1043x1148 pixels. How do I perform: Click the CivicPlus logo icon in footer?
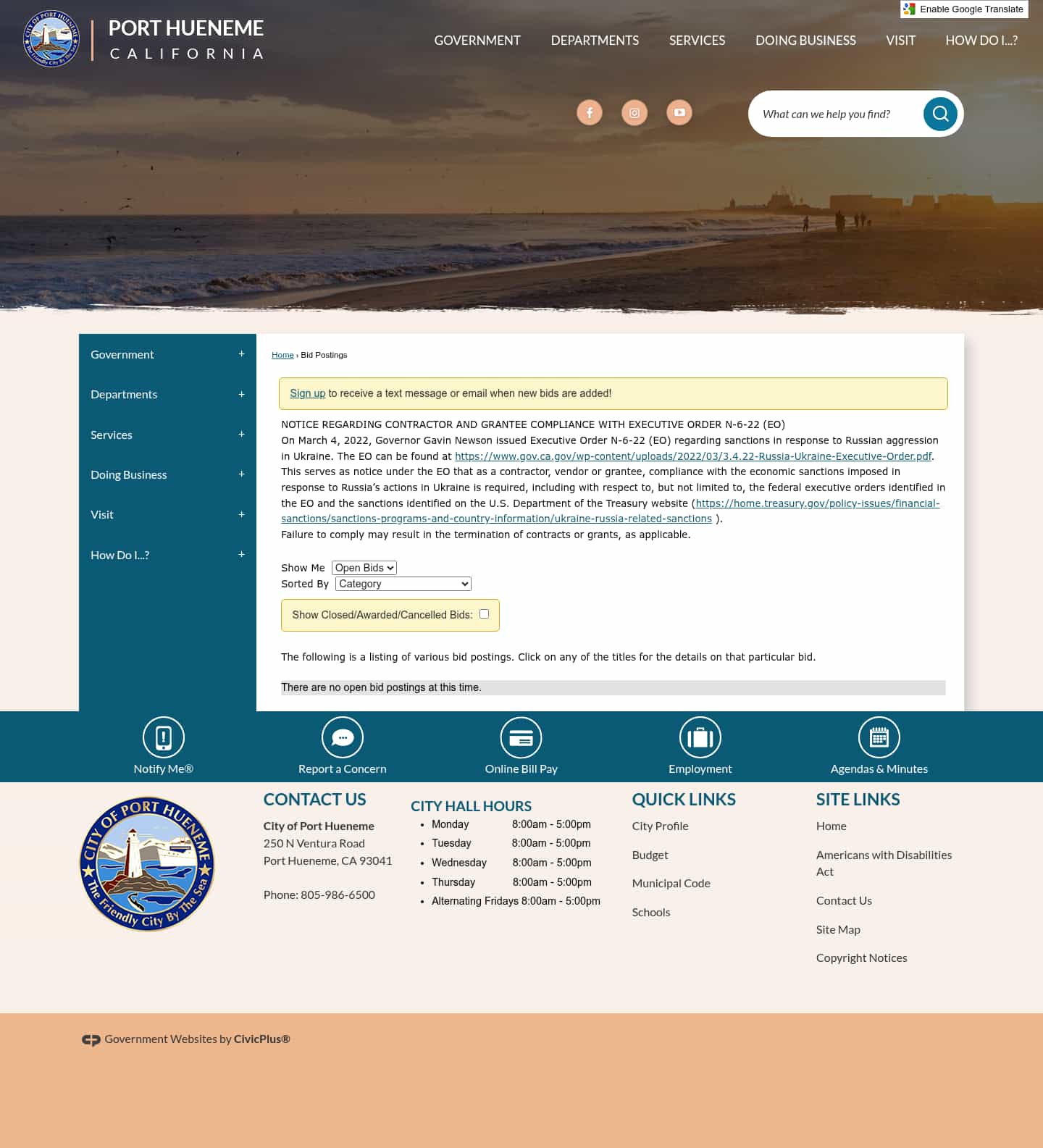point(91,1040)
